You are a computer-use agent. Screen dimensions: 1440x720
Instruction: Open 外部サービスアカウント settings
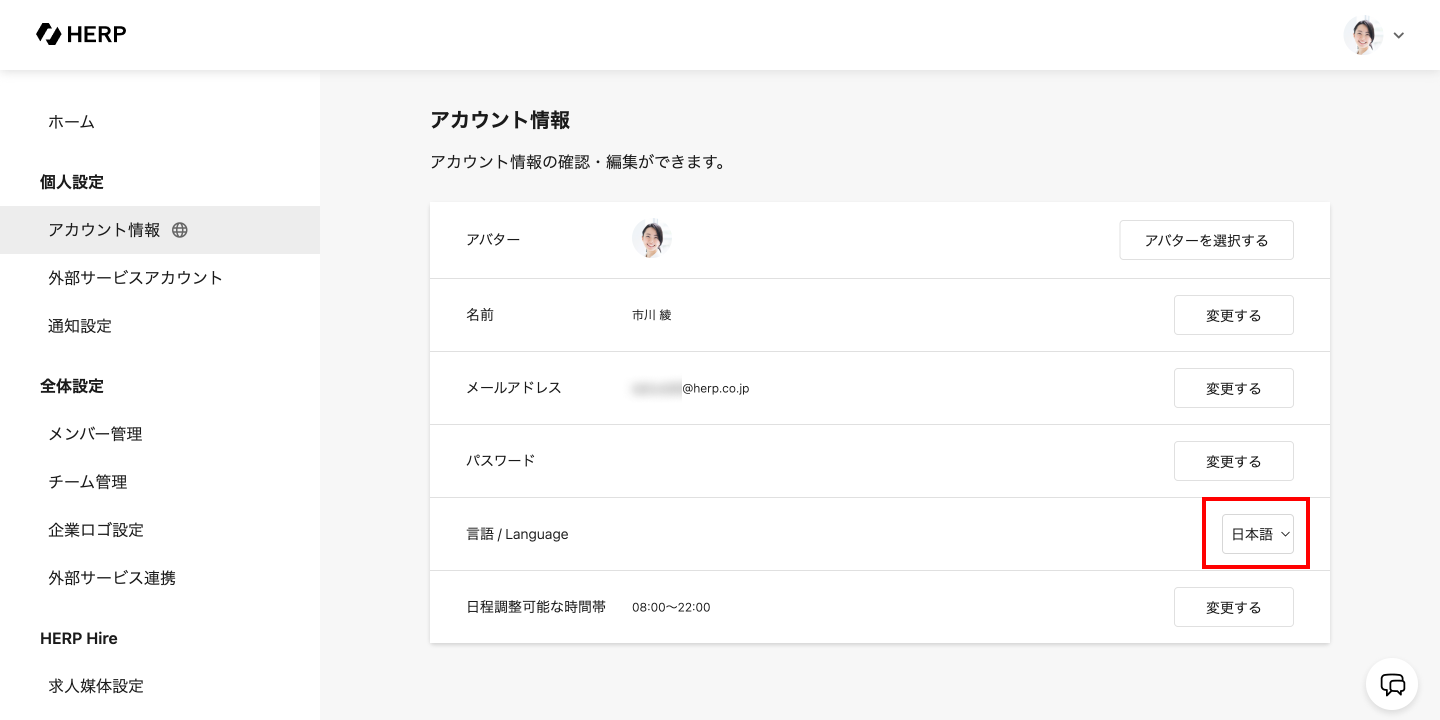click(x=136, y=278)
